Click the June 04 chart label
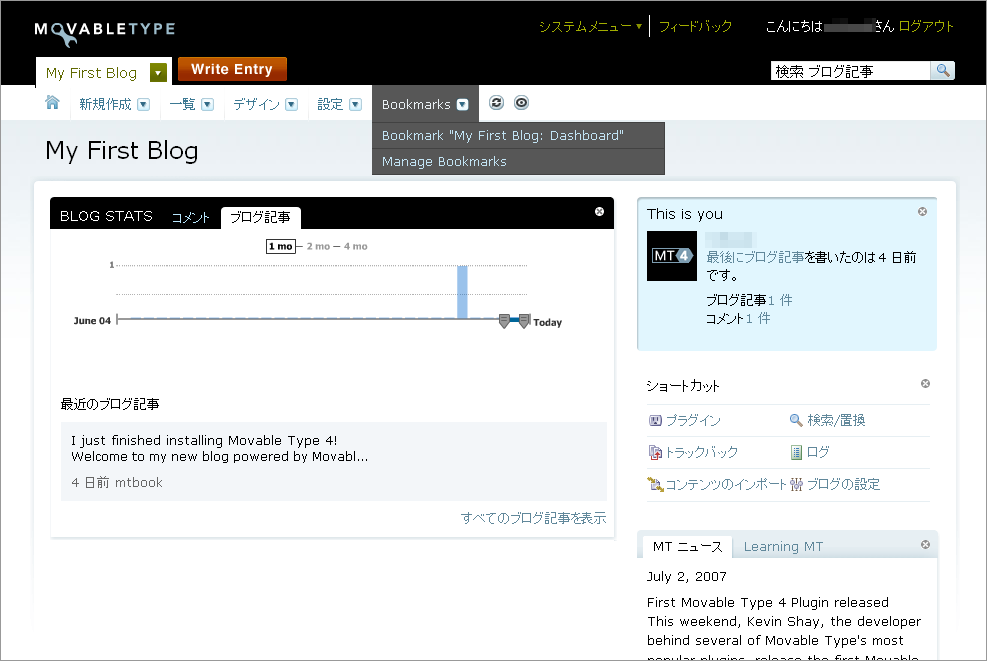Screen dimensions: 987x661 pyautogui.click(x=92, y=320)
